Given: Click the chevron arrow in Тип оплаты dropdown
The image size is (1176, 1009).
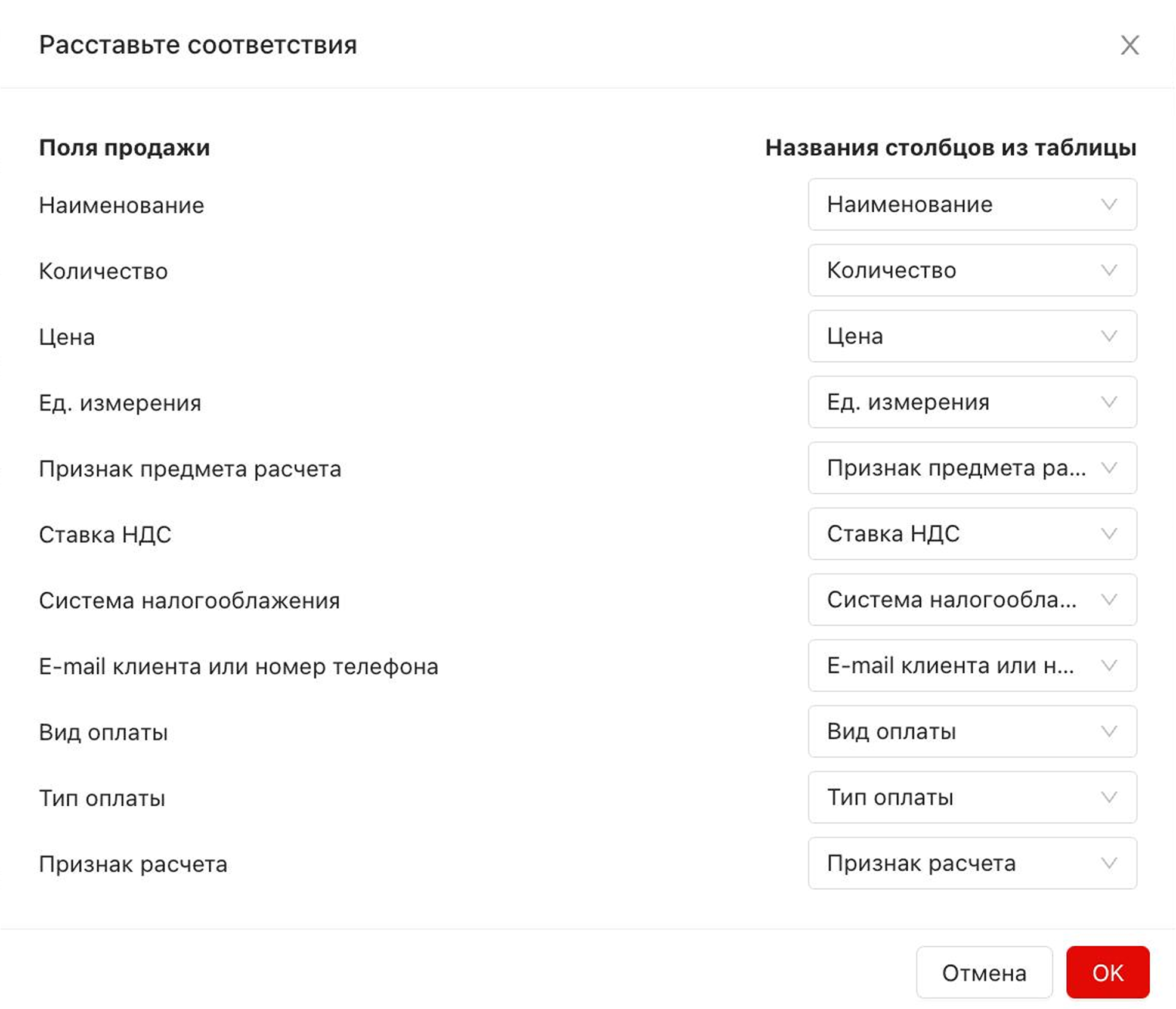Looking at the screenshot, I should tap(1109, 797).
